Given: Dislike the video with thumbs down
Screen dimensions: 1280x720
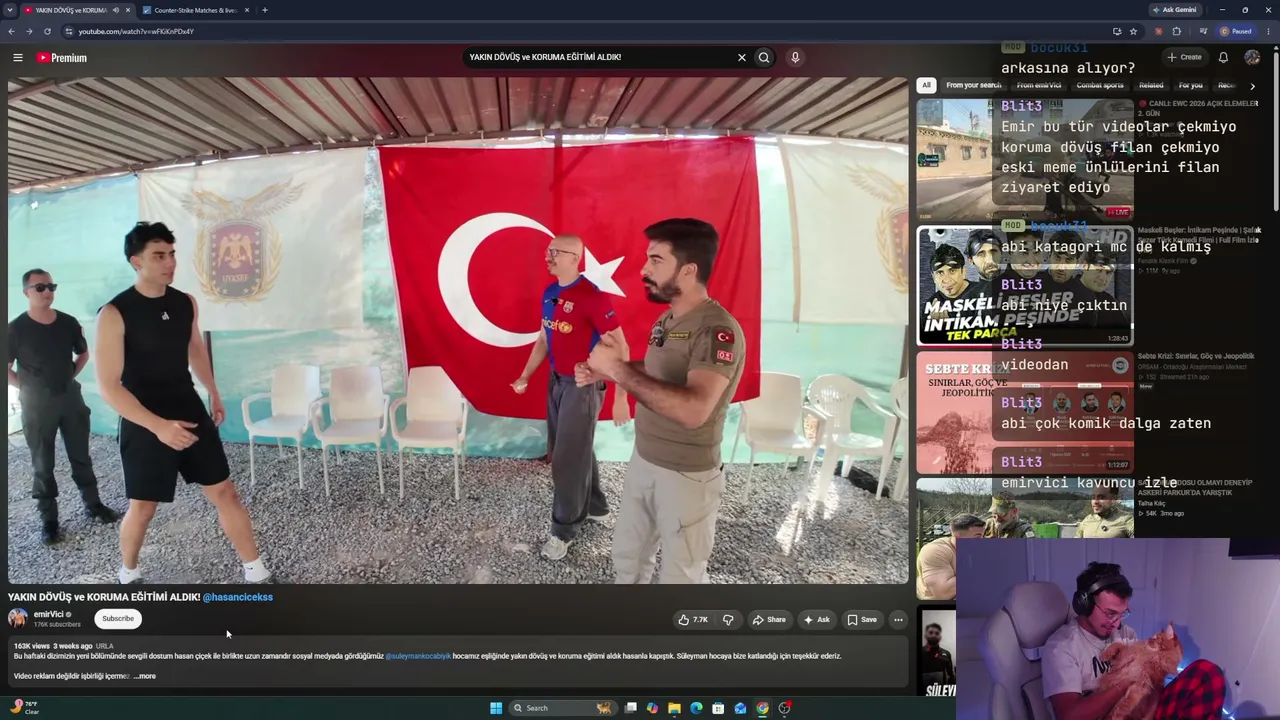Looking at the screenshot, I should tap(728, 620).
